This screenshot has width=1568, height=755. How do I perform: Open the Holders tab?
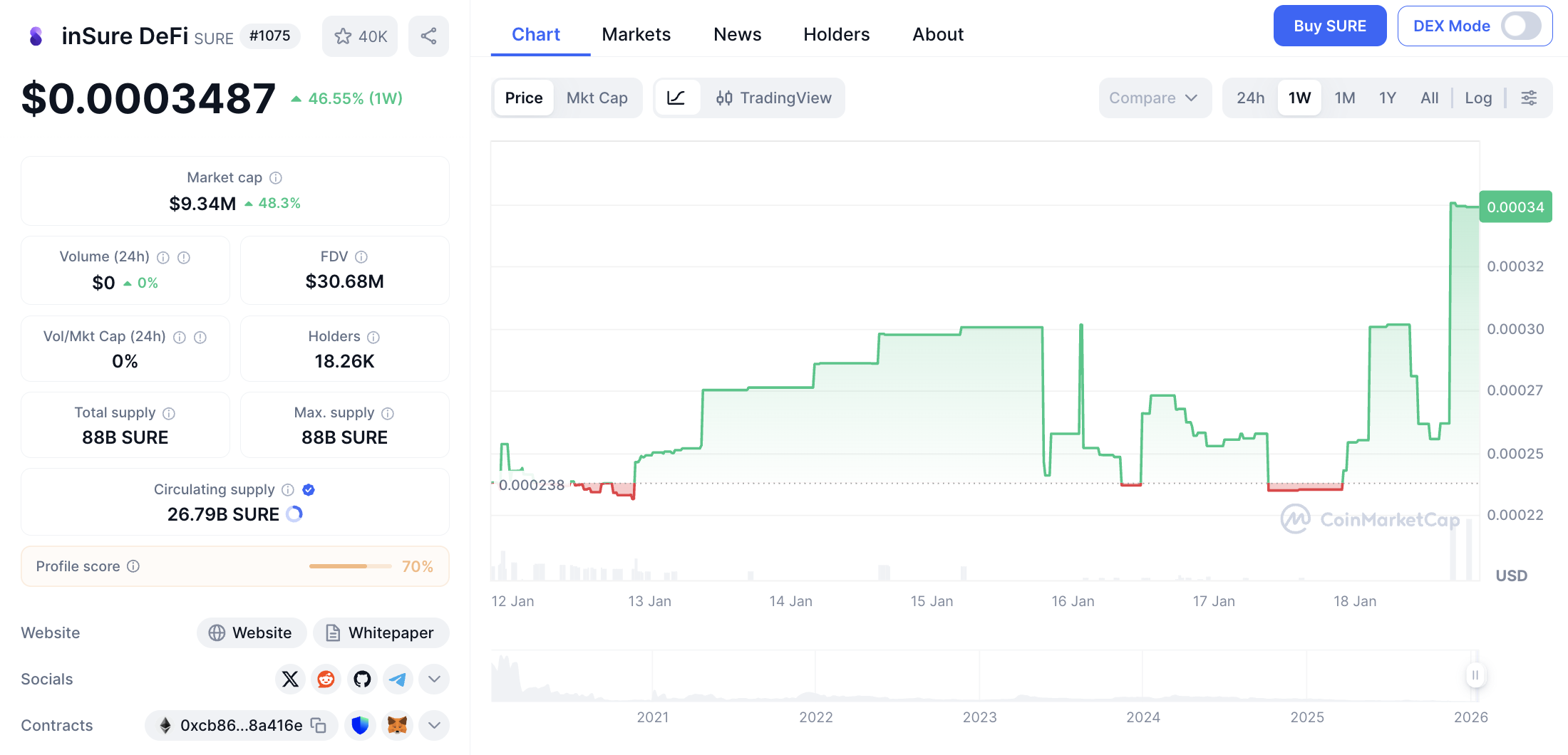pos(836,34)
